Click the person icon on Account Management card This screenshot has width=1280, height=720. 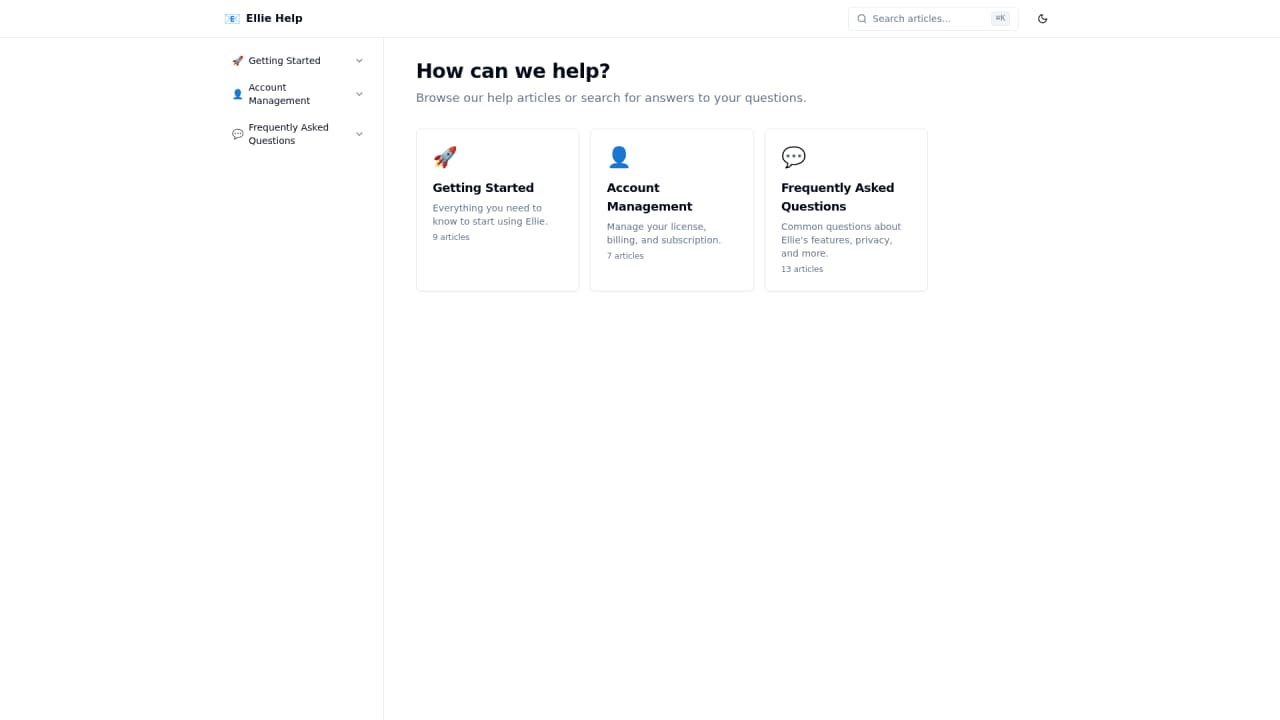619,157
